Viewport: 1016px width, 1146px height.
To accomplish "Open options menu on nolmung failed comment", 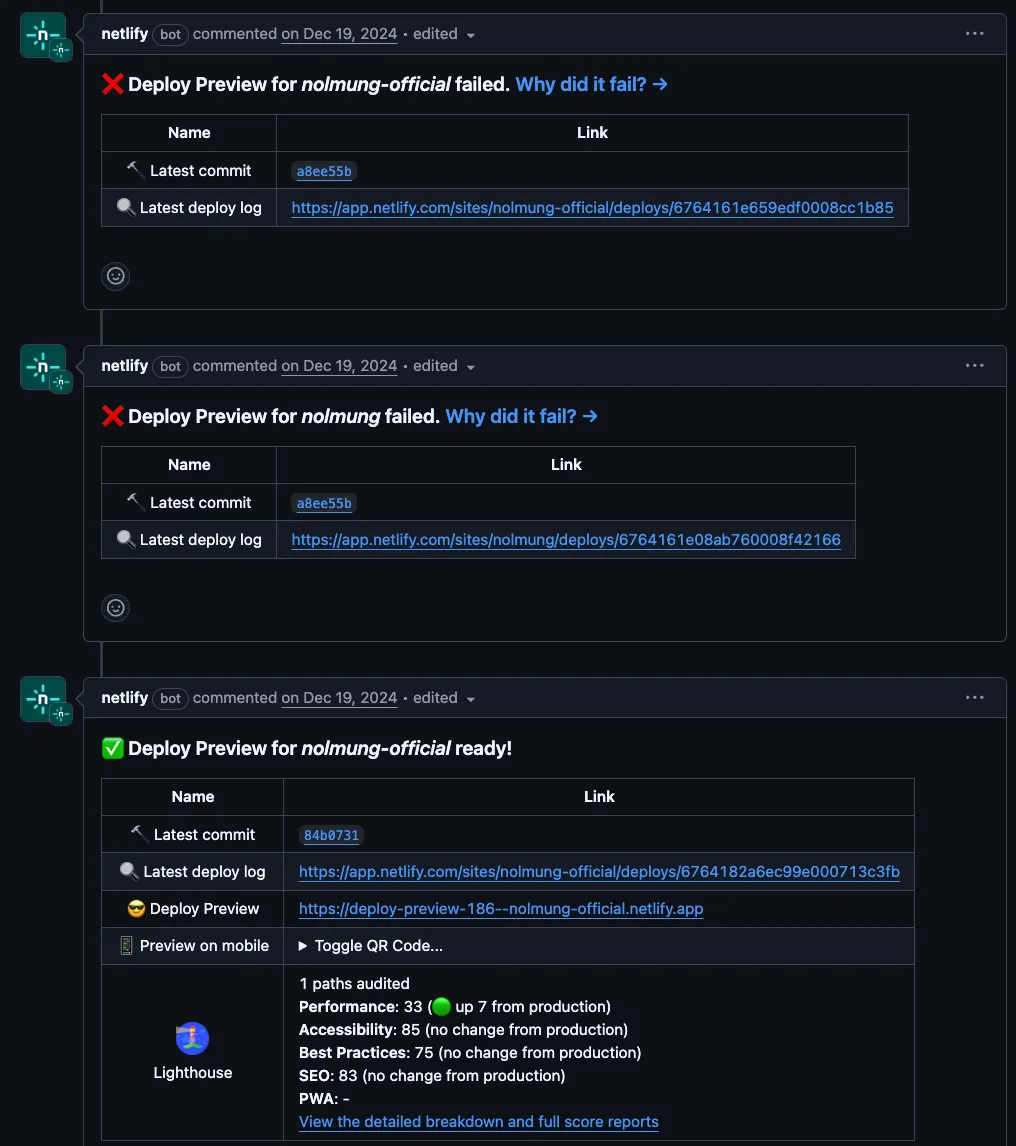I will (974, 365).
